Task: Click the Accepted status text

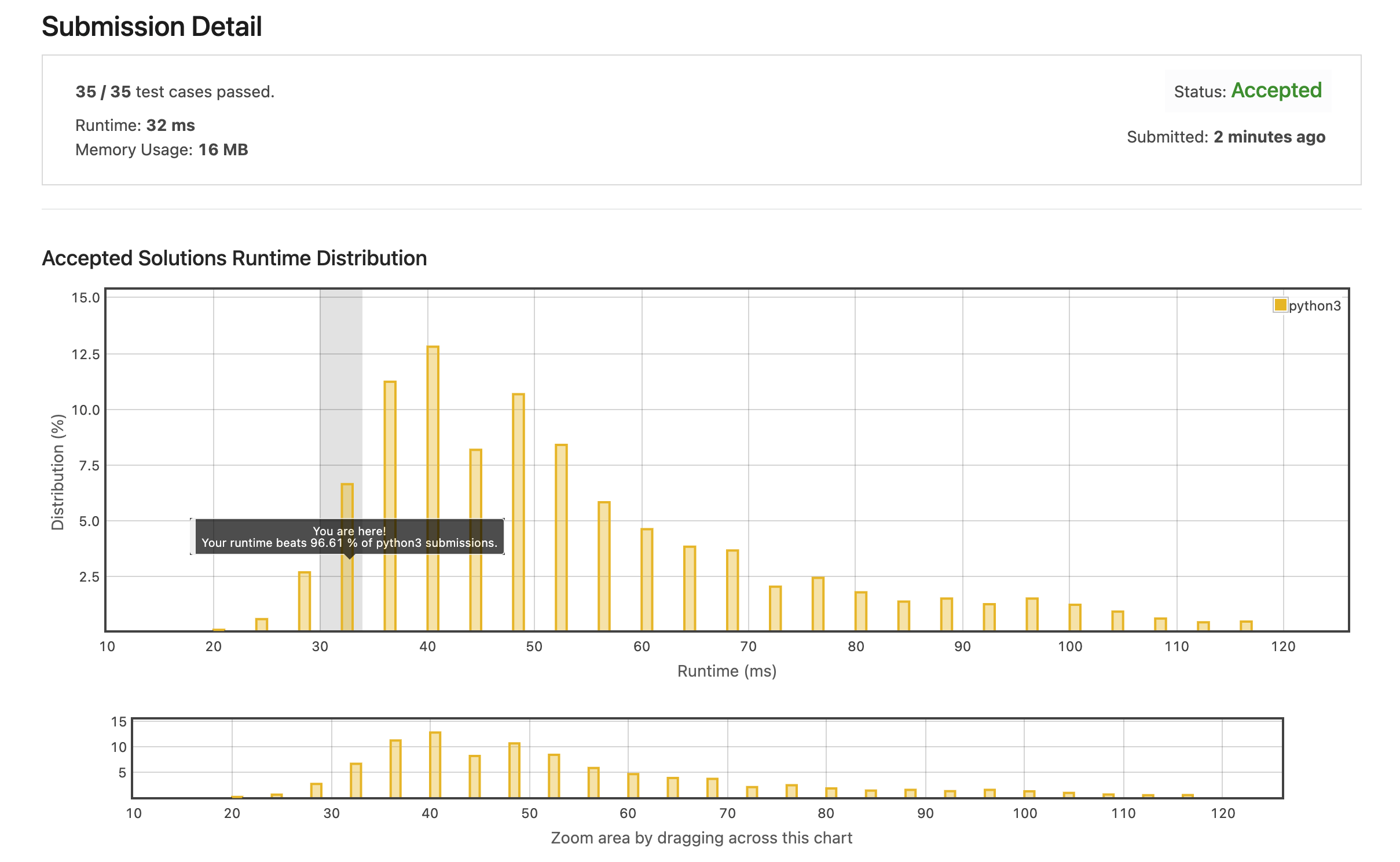Action: (1276, 90)
